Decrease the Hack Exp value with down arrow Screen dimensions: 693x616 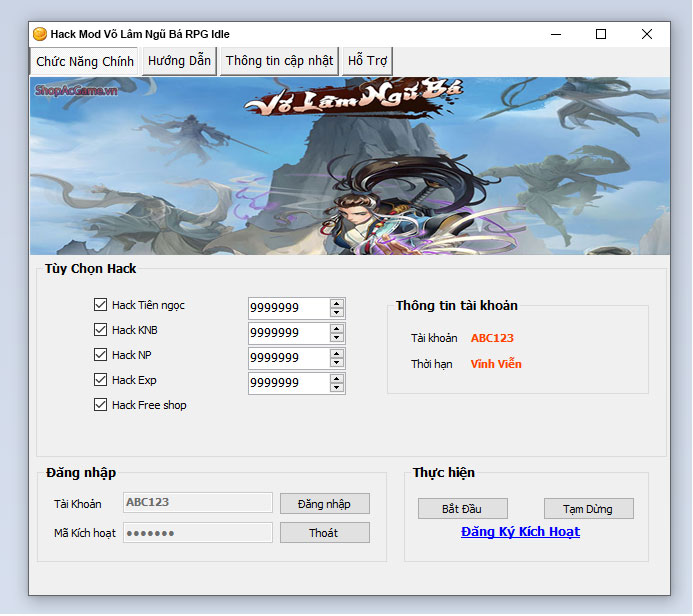[337, 388]
